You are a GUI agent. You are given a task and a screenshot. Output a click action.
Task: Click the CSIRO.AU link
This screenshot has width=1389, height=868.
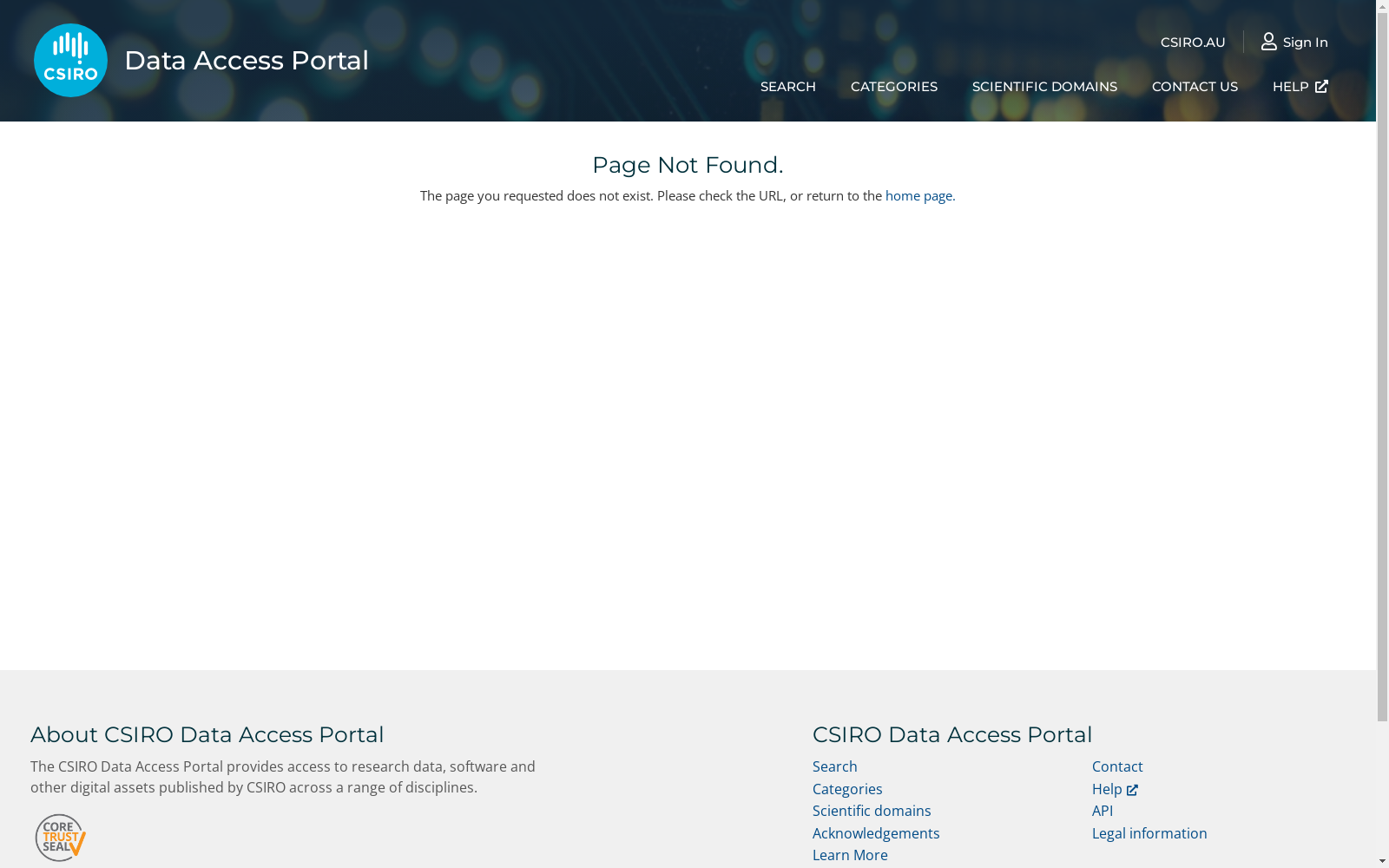click(1193, 42)
